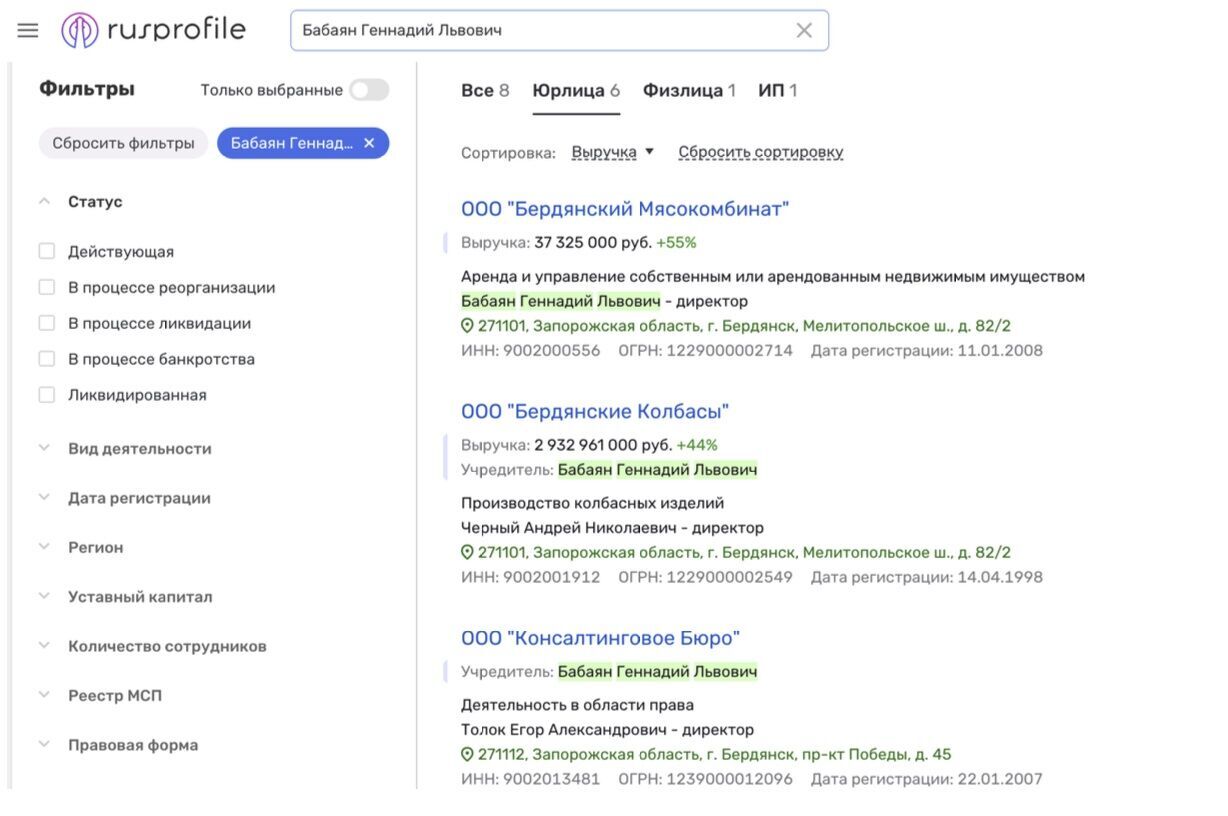Click the location pin for Бердянские Колбасы address
The width and height of the screenshot is (1228, 816).
tap(467, 552)
